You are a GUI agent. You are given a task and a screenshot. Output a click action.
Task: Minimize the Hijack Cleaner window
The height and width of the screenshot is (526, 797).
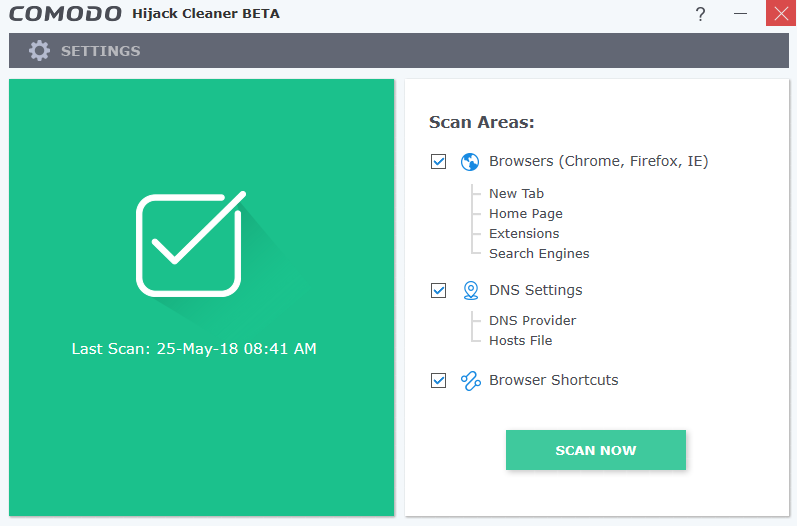pos(741,13)
